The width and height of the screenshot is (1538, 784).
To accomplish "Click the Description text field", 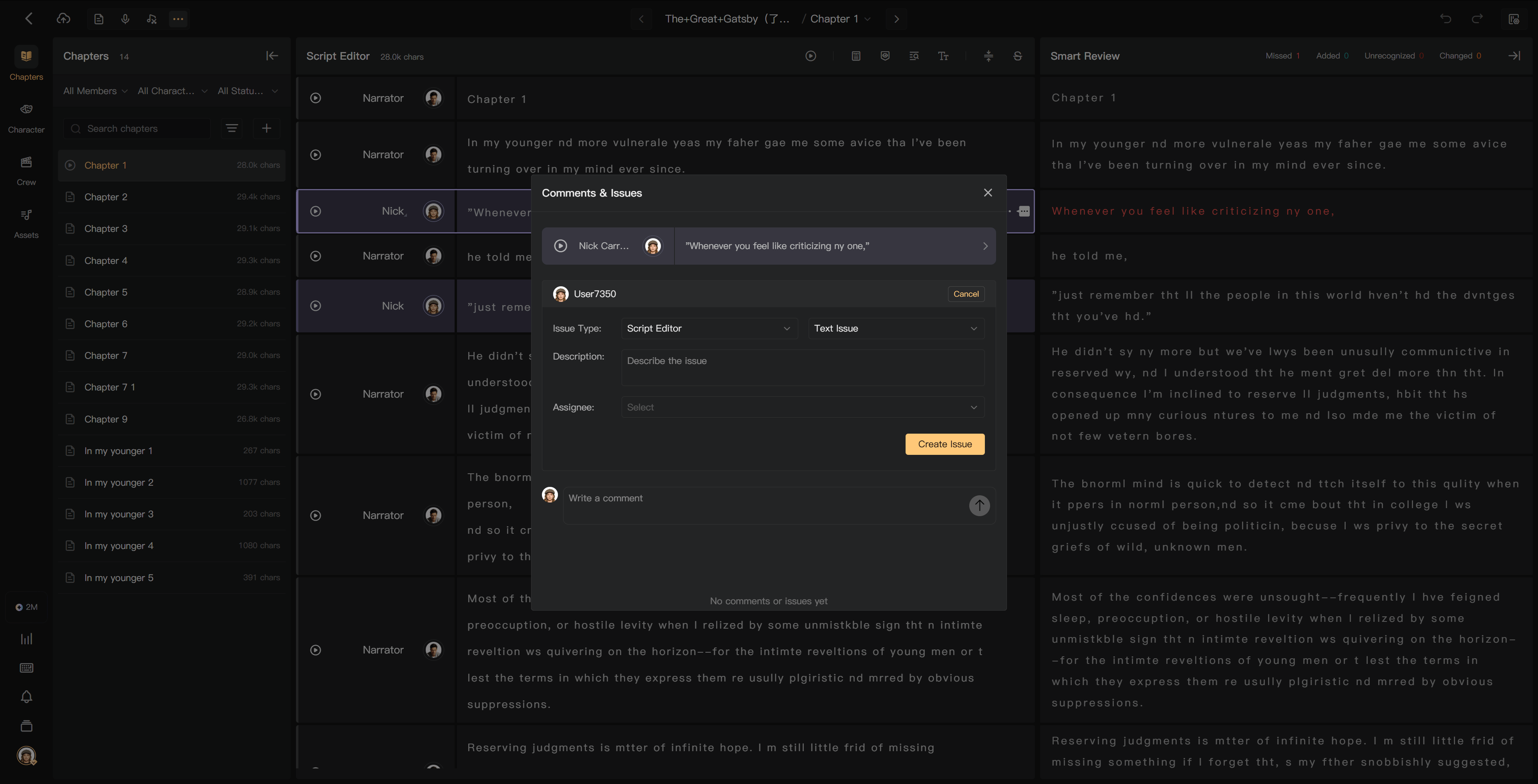I will pos(802,368).
